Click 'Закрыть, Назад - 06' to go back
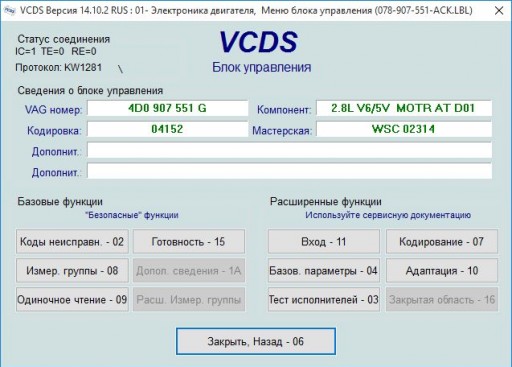This screenshot has height=367, width=512. [256, 341]
